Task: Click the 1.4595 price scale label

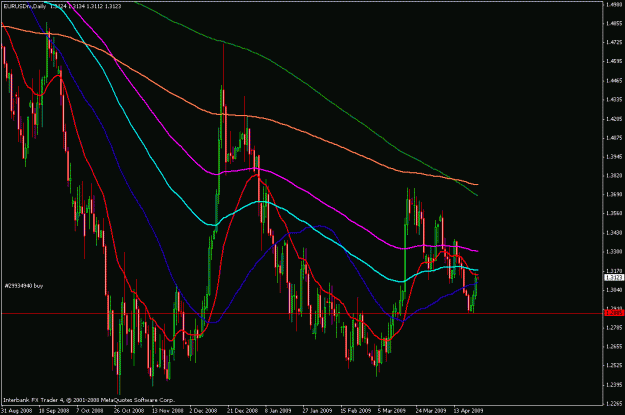Action: [614, 61]
